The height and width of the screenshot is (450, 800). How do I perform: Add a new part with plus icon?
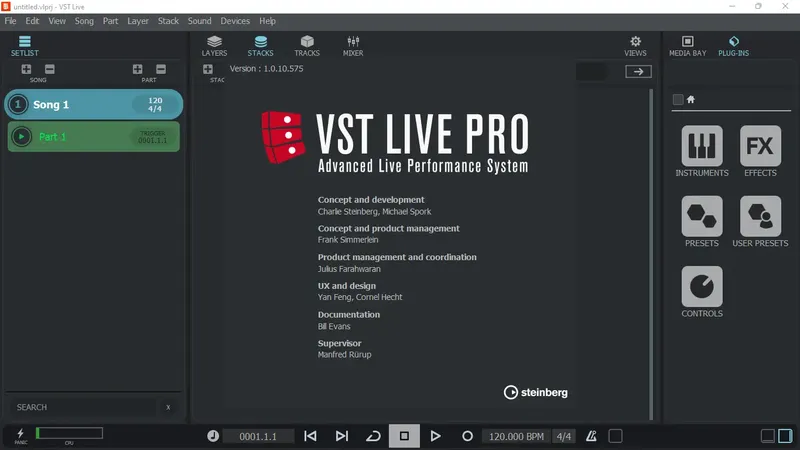138,69
